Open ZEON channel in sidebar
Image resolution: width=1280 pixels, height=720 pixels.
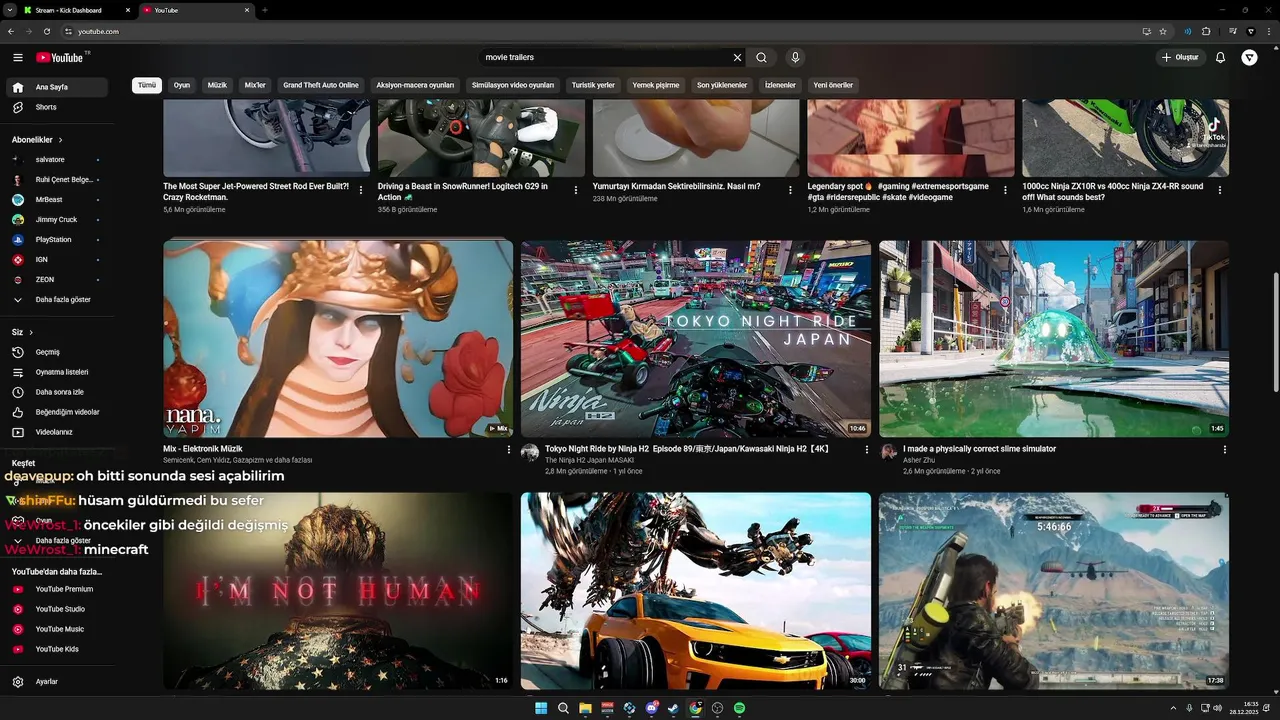pos(55,280)
